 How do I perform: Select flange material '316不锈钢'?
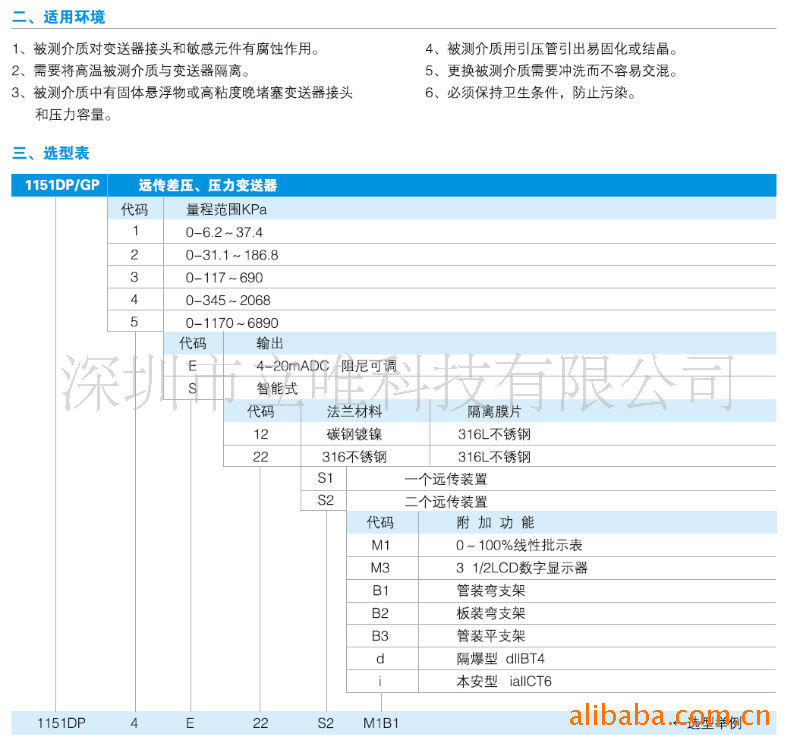(354, 457)
